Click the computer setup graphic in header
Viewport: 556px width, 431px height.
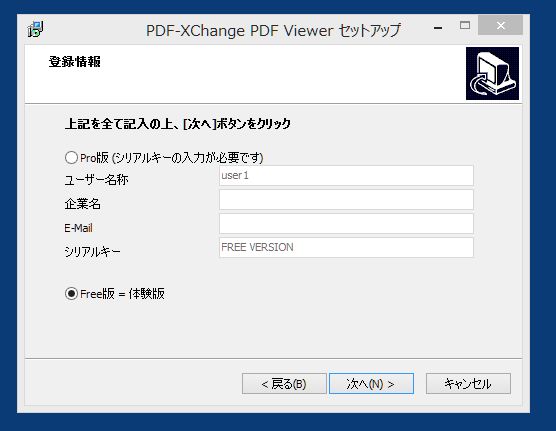point(492,73)
